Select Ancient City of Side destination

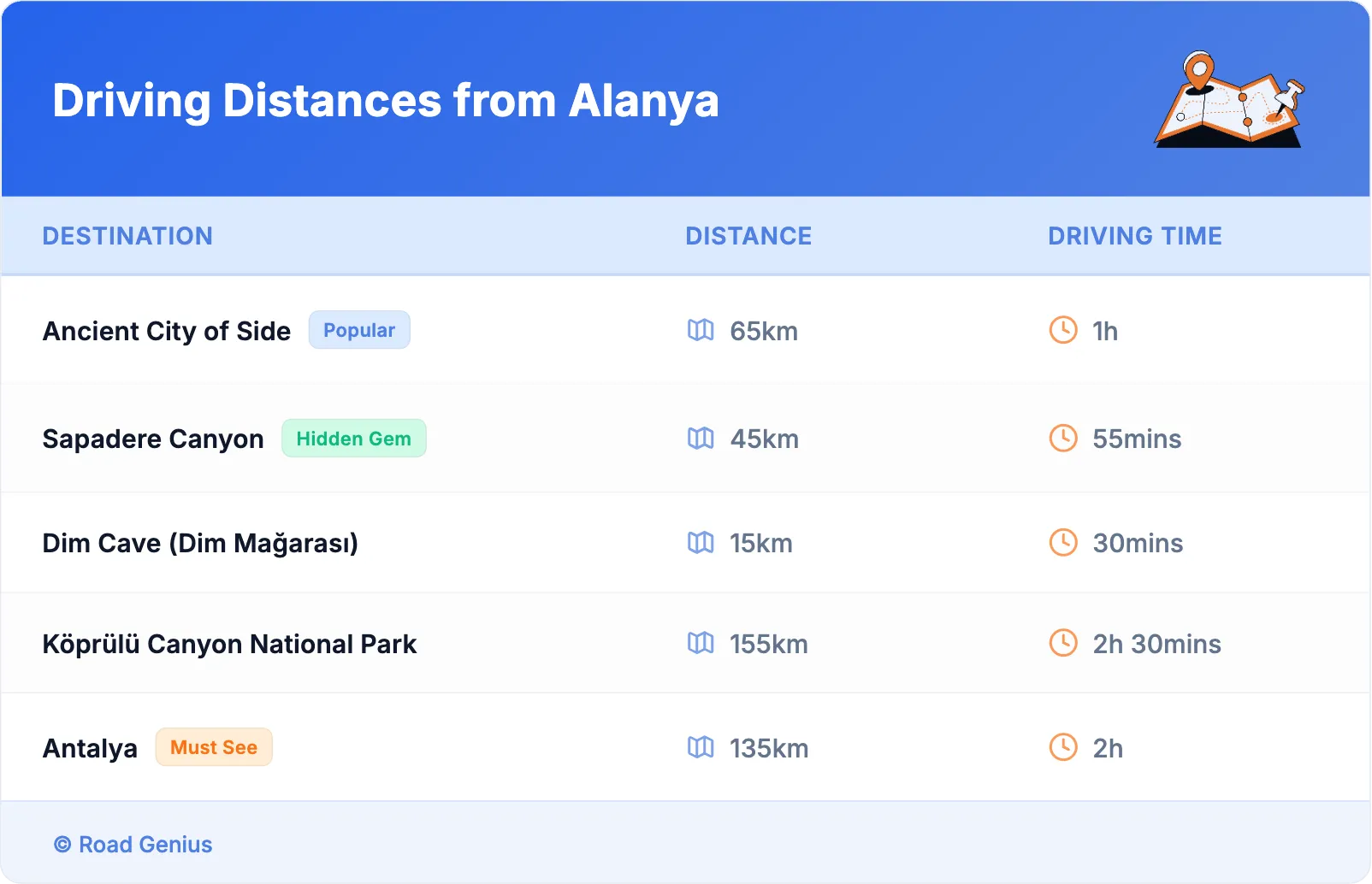(167, 331)
